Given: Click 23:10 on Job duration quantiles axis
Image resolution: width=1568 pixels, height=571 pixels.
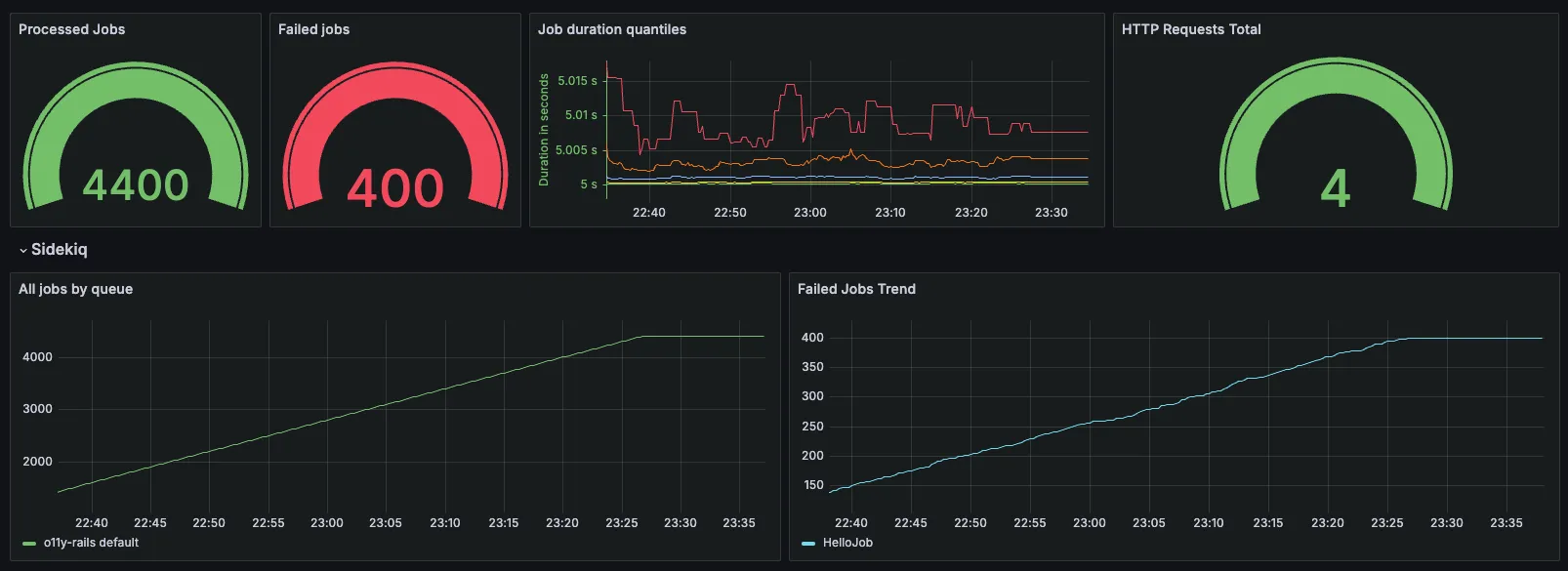Looking at the screenshot, I should 890,213.
